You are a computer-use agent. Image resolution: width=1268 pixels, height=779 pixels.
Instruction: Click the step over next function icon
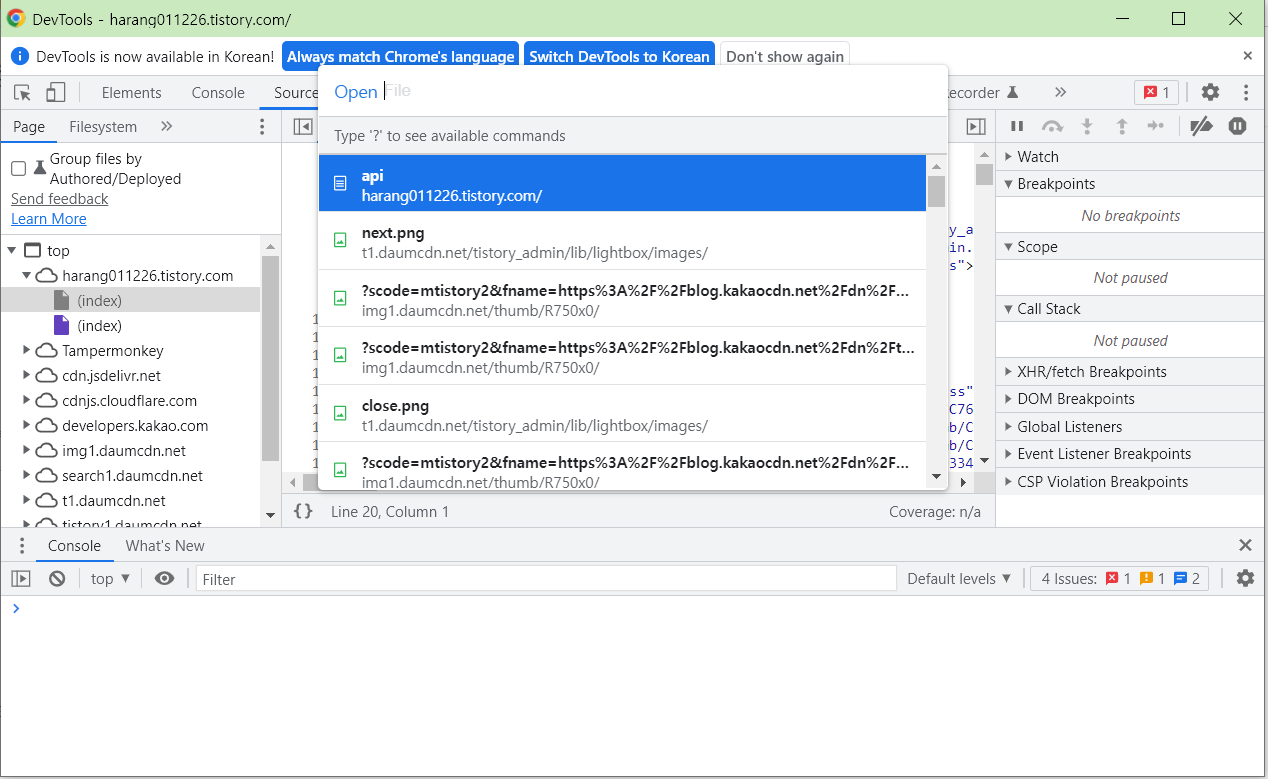pyautogui.click(x=1052, y=126)
